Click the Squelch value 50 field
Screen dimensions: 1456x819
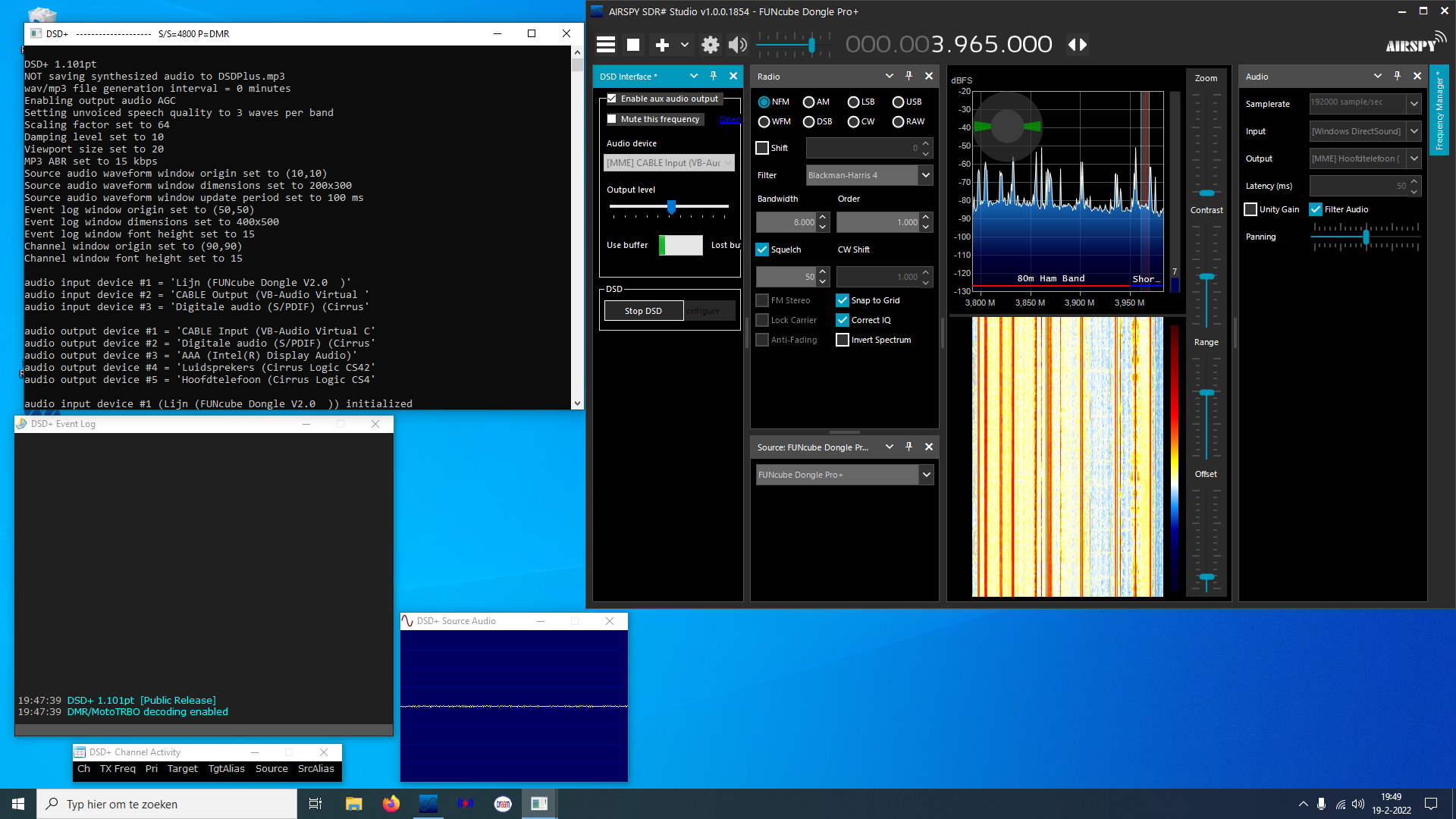[x=786, y=277]
